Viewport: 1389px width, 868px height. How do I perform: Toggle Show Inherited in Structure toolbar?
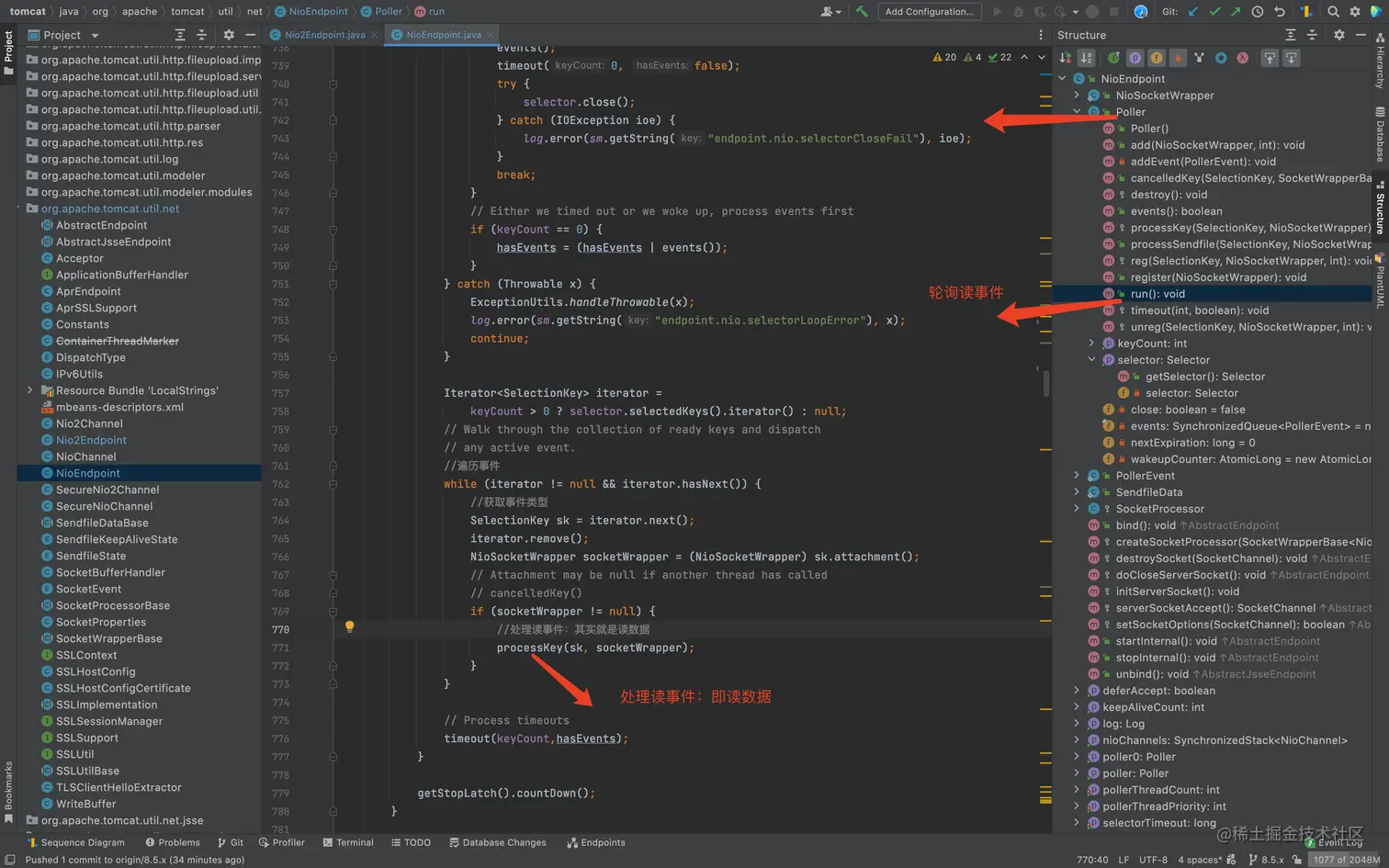pos(1113,58)
